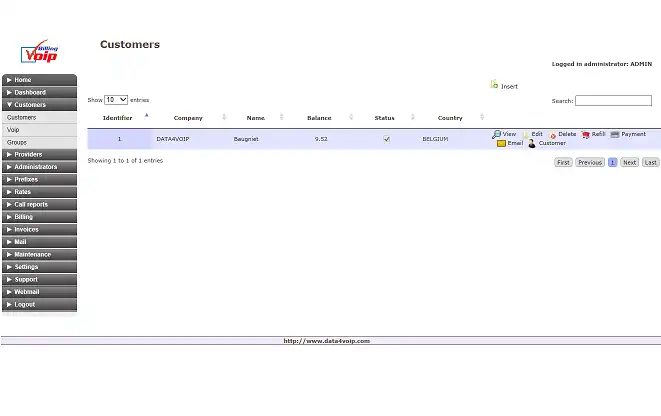
Task: Focus the Search input field
Action: pos(613,100)
